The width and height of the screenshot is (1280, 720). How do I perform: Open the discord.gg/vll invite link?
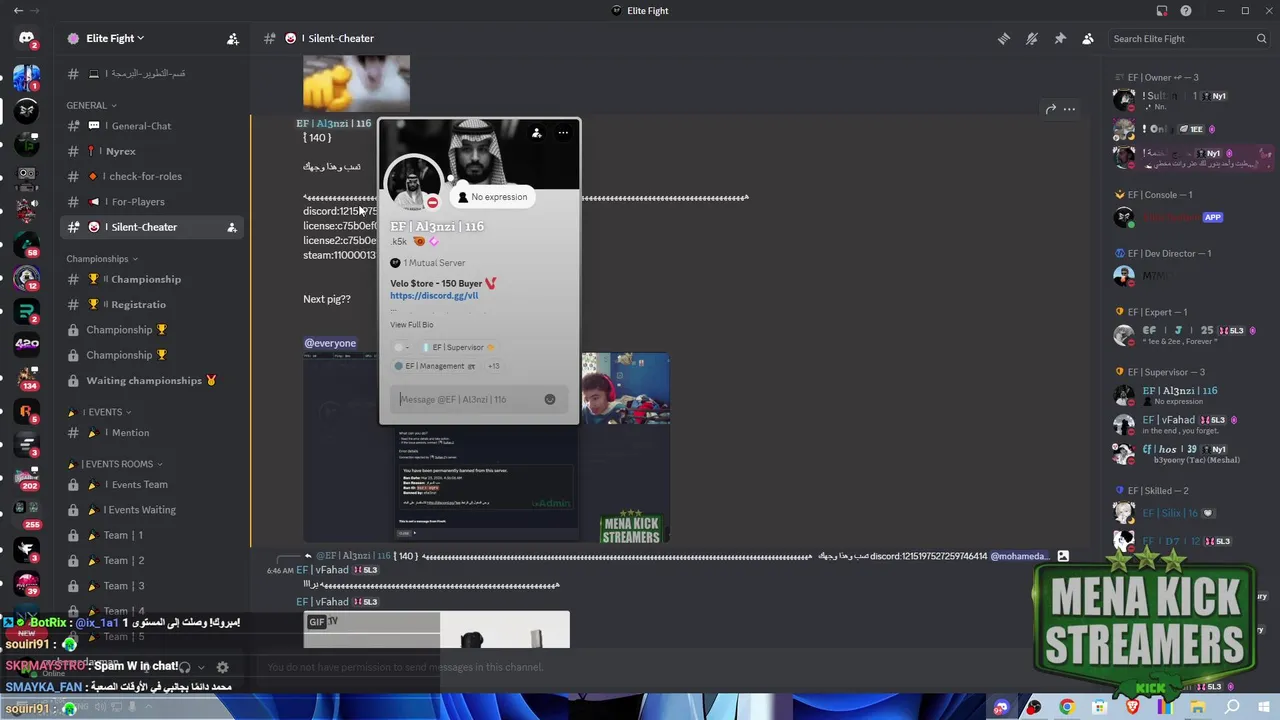pos(434,296)
